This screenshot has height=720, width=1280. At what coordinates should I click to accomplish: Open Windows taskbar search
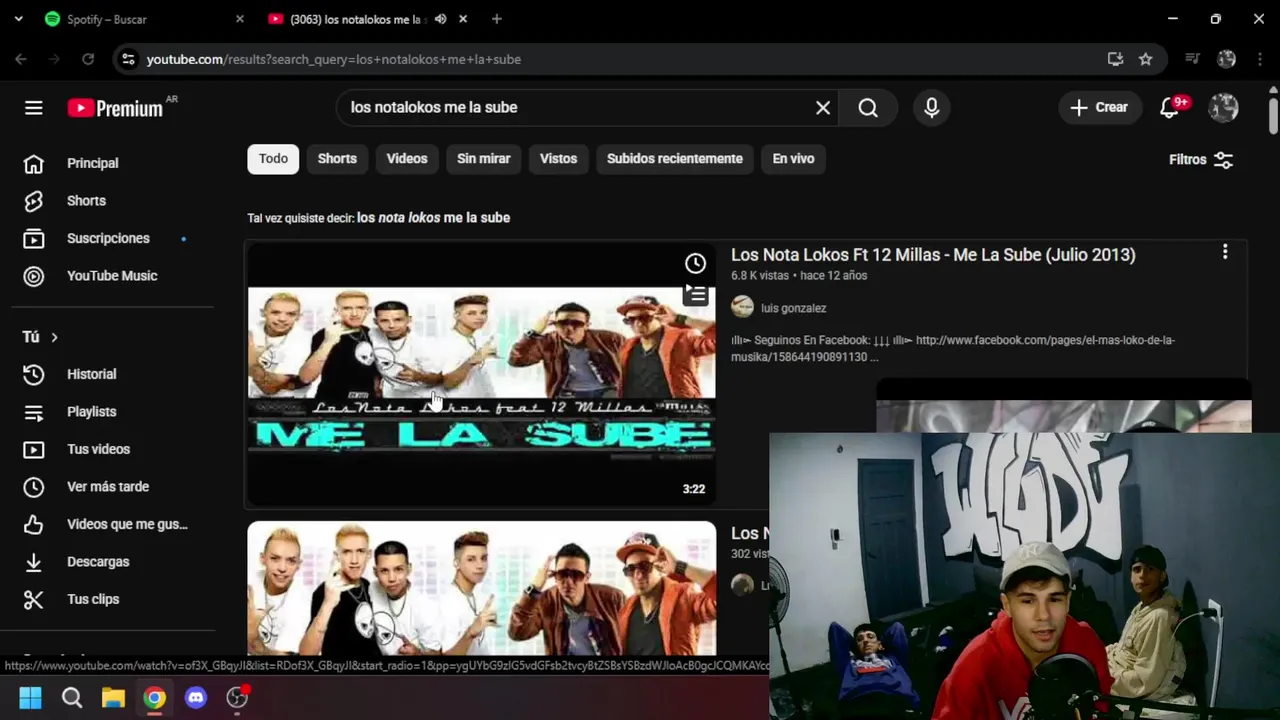(x=72, y=698)
